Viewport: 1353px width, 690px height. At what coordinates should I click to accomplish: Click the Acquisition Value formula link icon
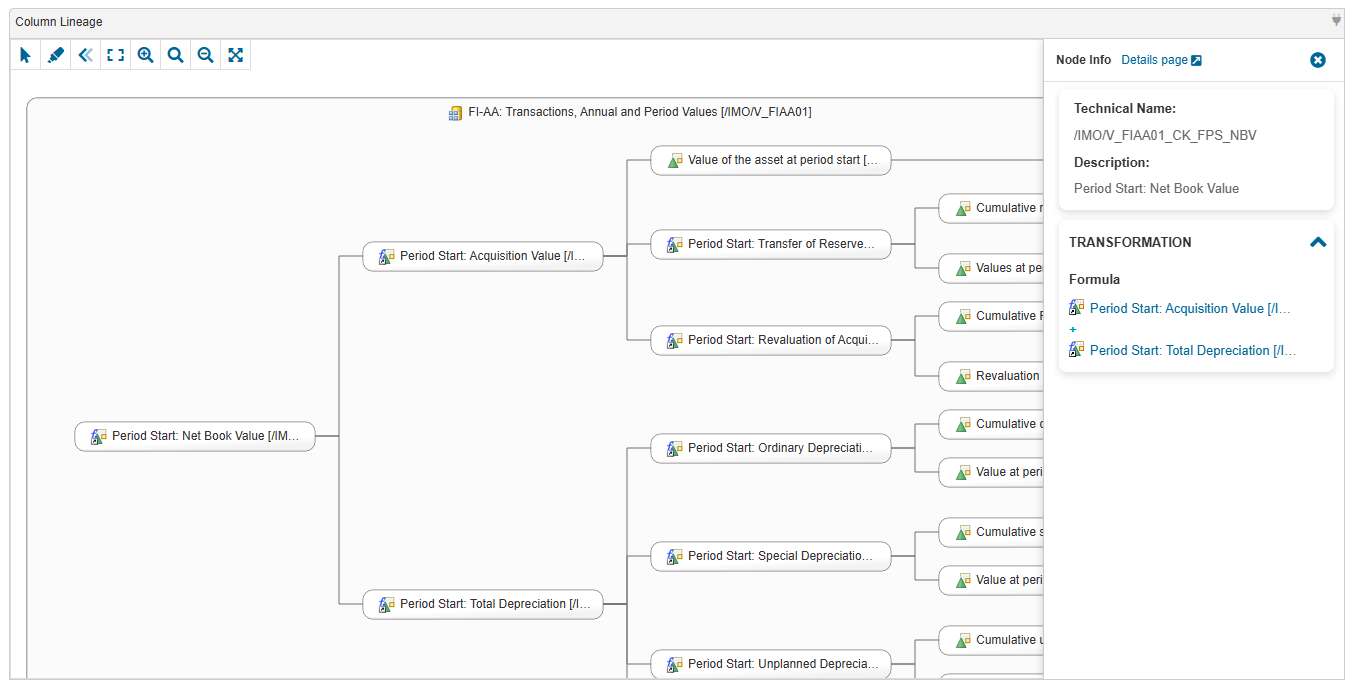(x=1077, y=307)
